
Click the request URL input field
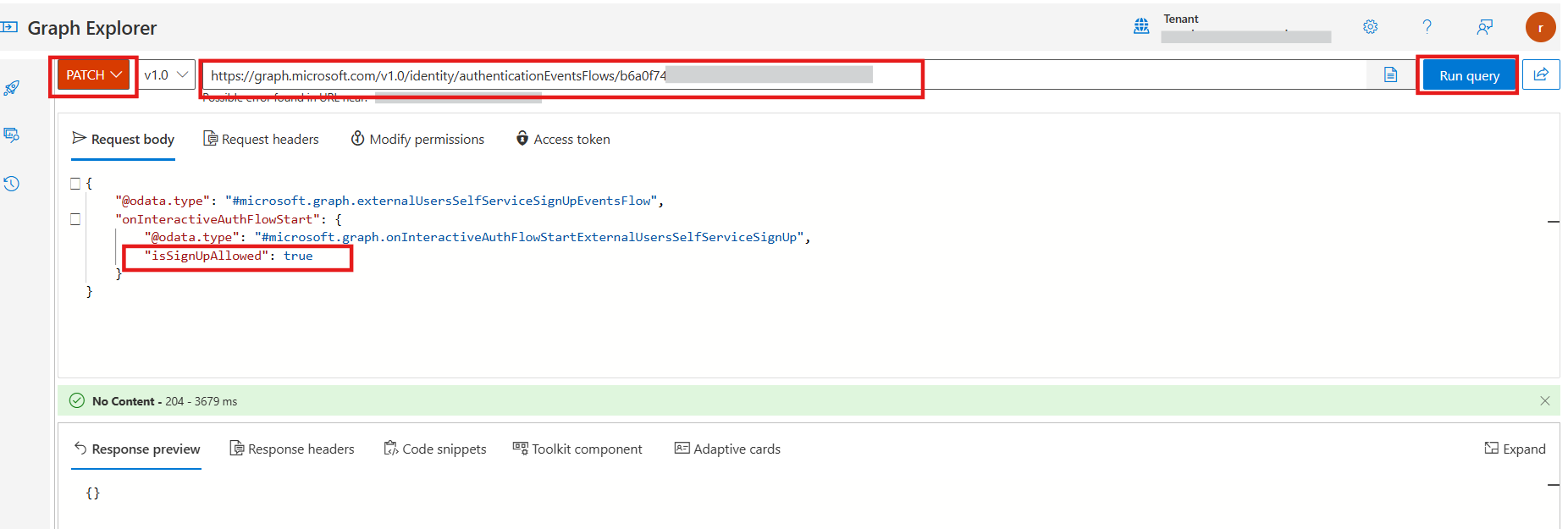coord(782,75)
